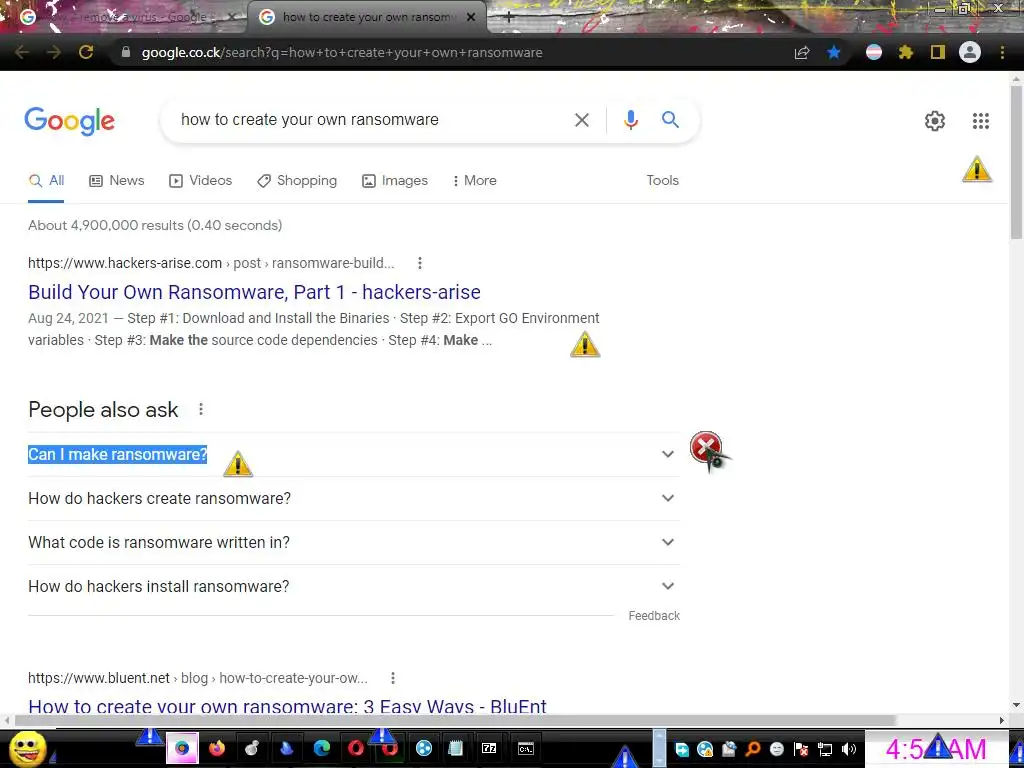Expand 'What code is ransomware written in?'
1024x768 pixels.
coord(354,542)
